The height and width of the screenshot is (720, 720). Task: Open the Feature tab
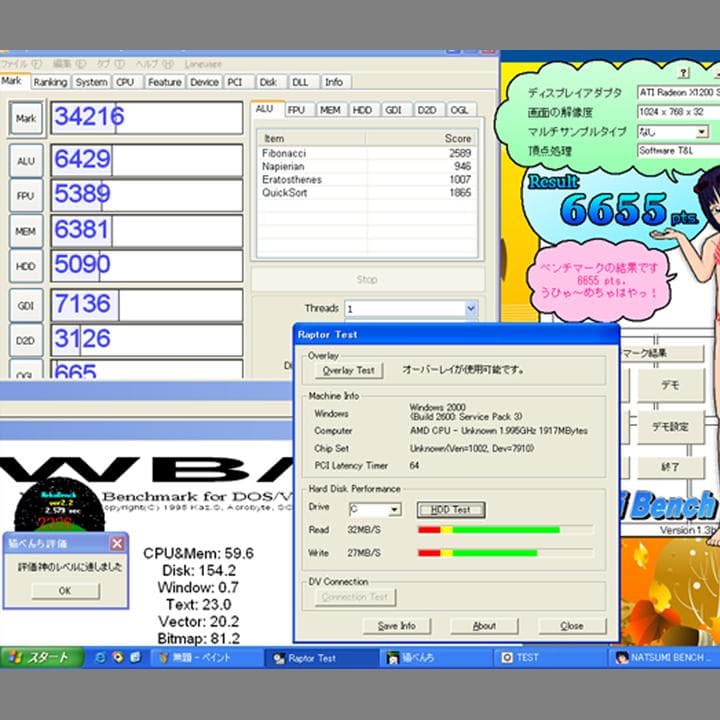tap(165, 82)
